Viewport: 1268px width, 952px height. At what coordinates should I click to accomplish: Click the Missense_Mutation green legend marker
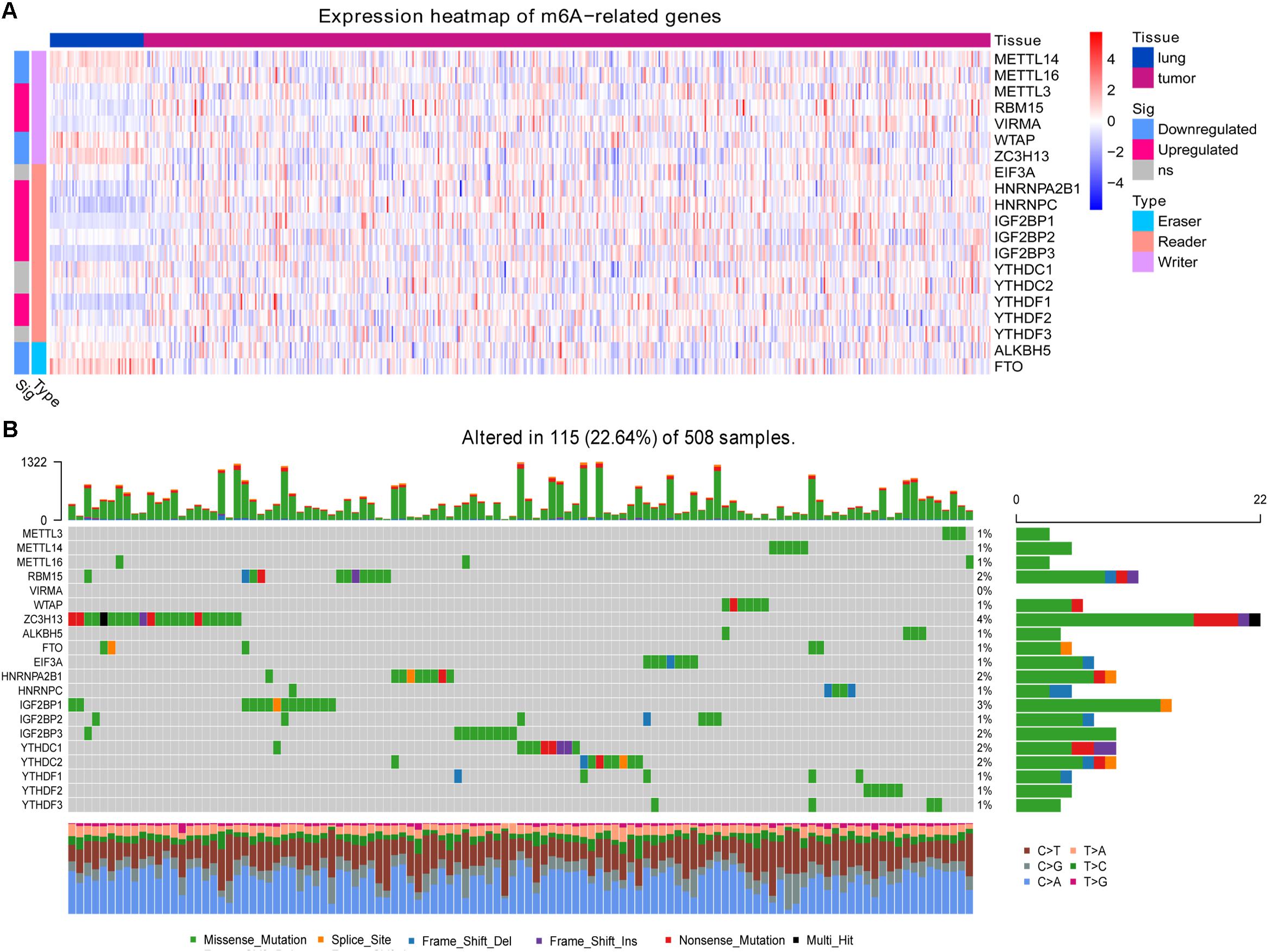(x=193, y=940)
